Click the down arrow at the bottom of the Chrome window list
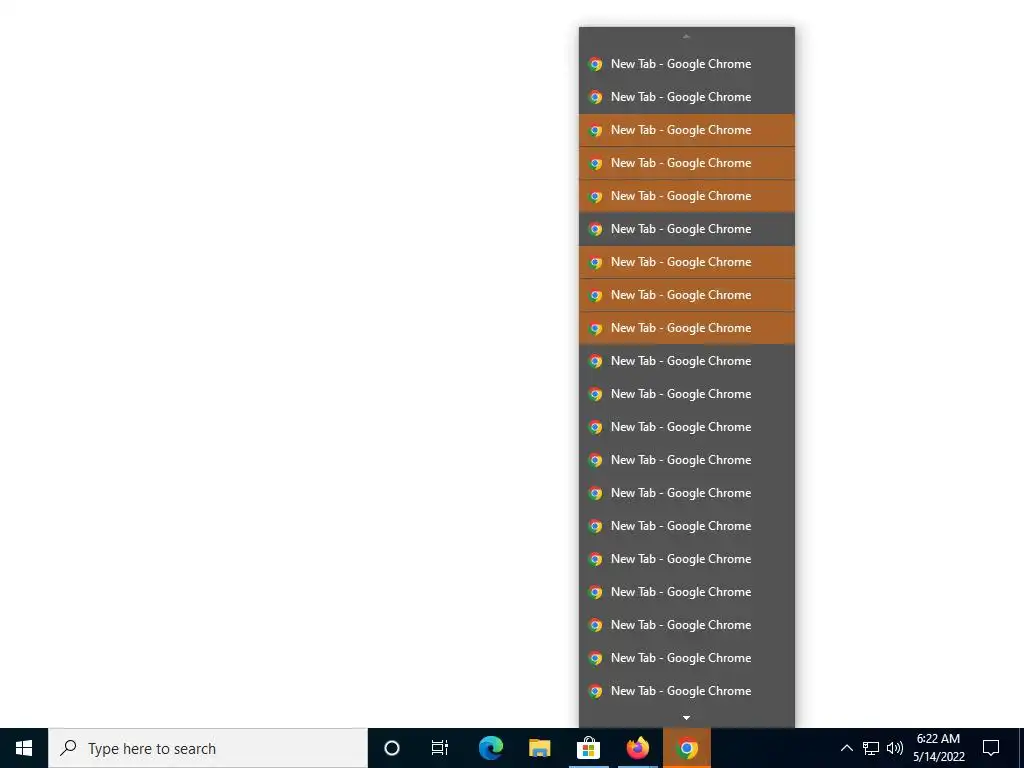Image resolution: width=1024 pixels, height=768 pixels. point(686,718)
